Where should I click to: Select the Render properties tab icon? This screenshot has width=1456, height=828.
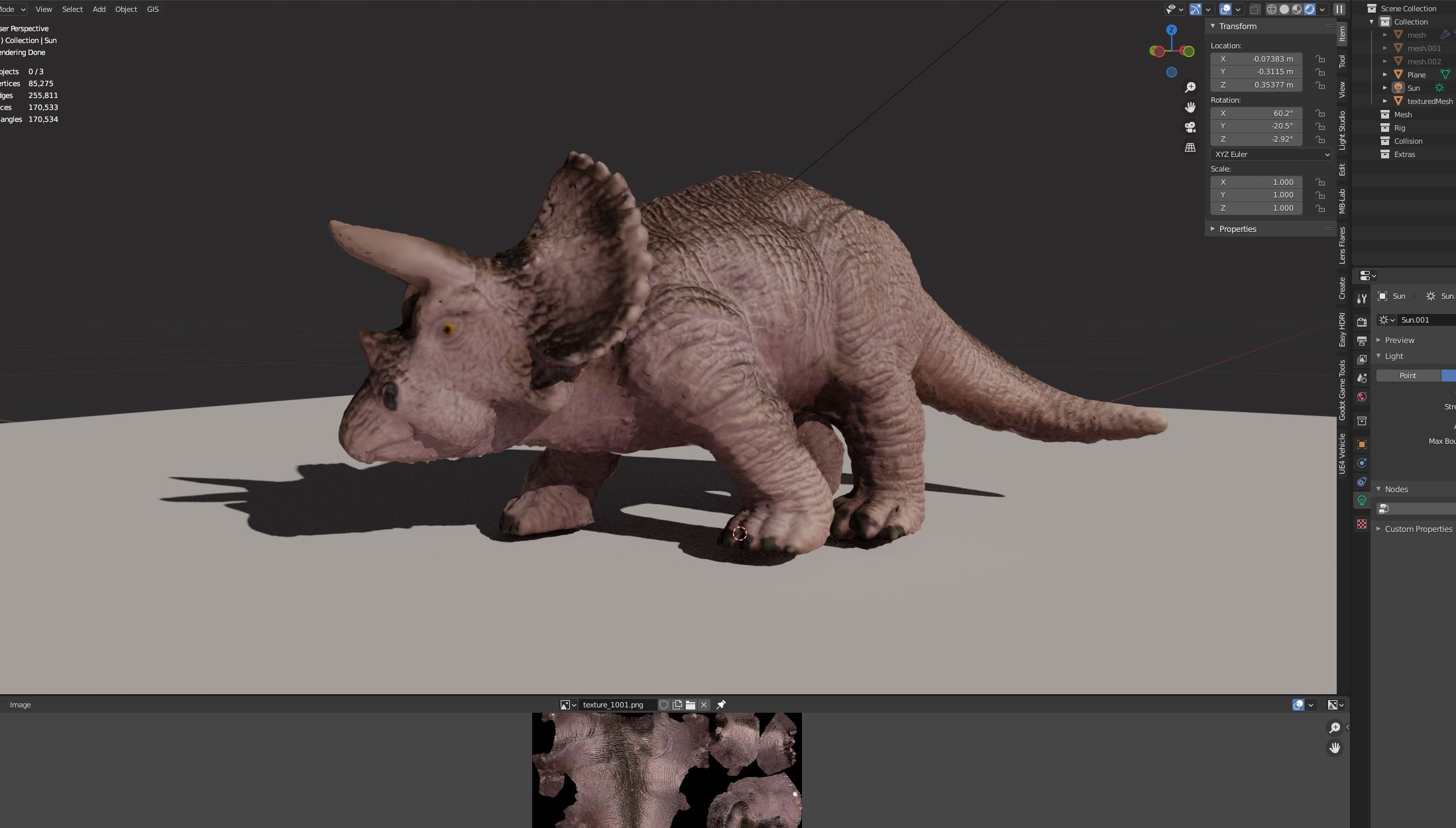[1362, 322]
